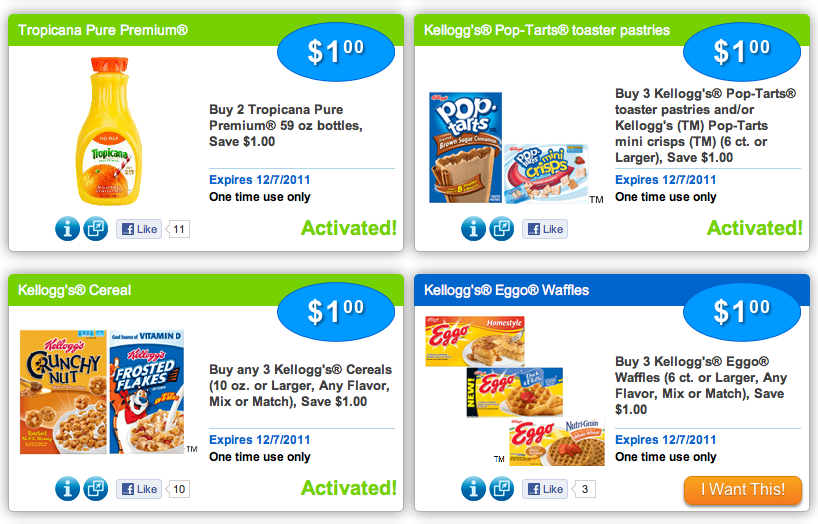Share the Kellogg's Cereal coupon
The height and width of the screenshot is (524, 818).
tap(96, 489)
